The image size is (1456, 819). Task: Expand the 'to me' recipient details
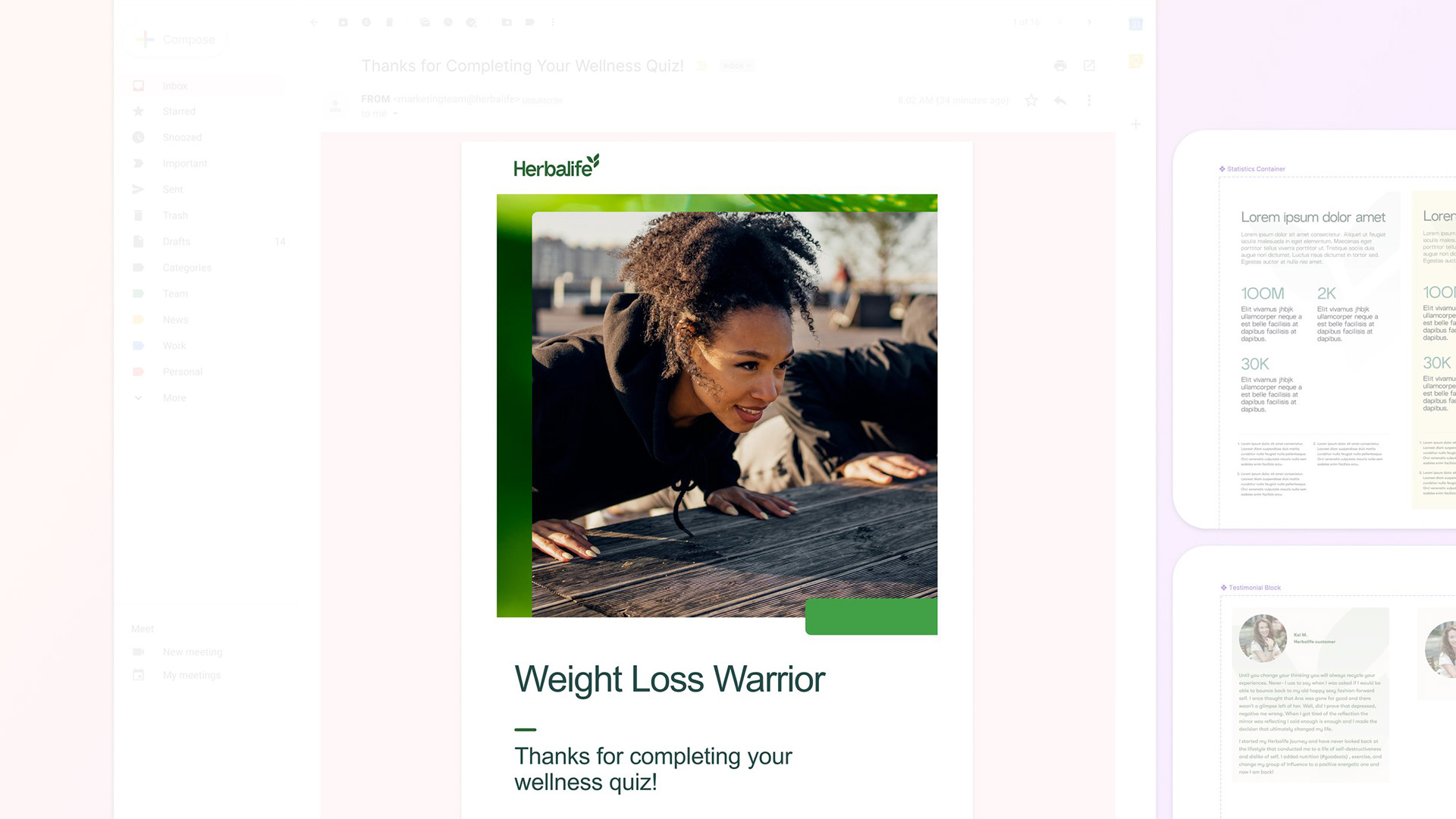(395, 114)
